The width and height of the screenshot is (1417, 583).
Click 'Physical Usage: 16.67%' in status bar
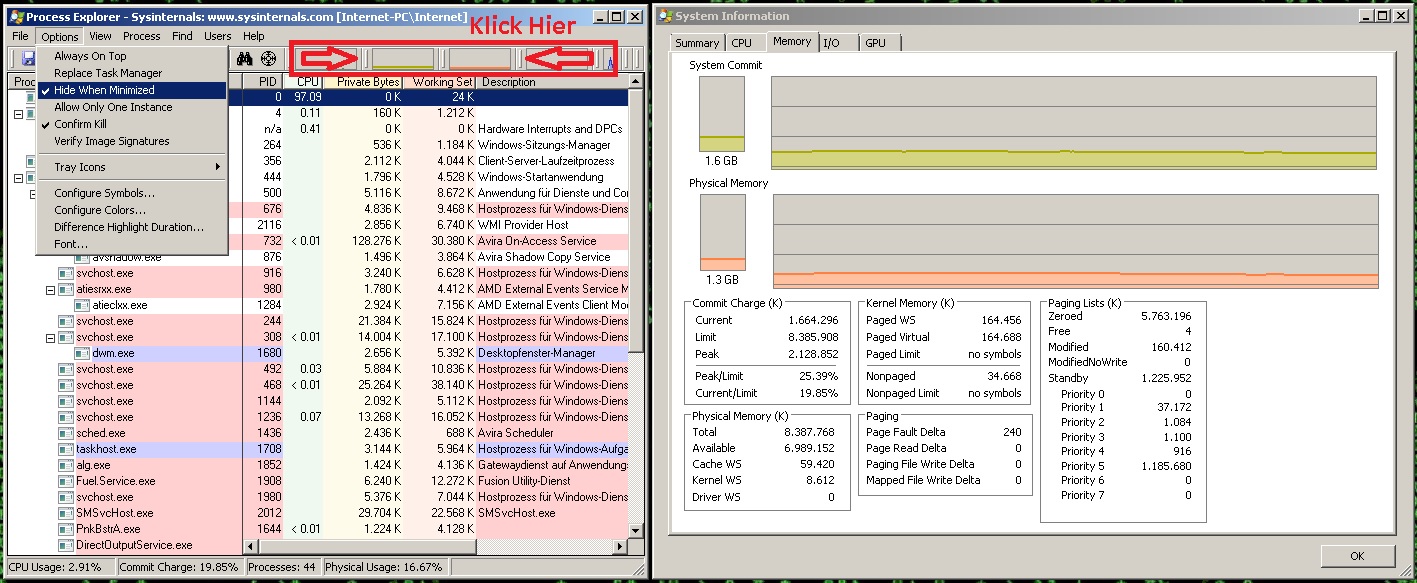(x=384, y=567)
